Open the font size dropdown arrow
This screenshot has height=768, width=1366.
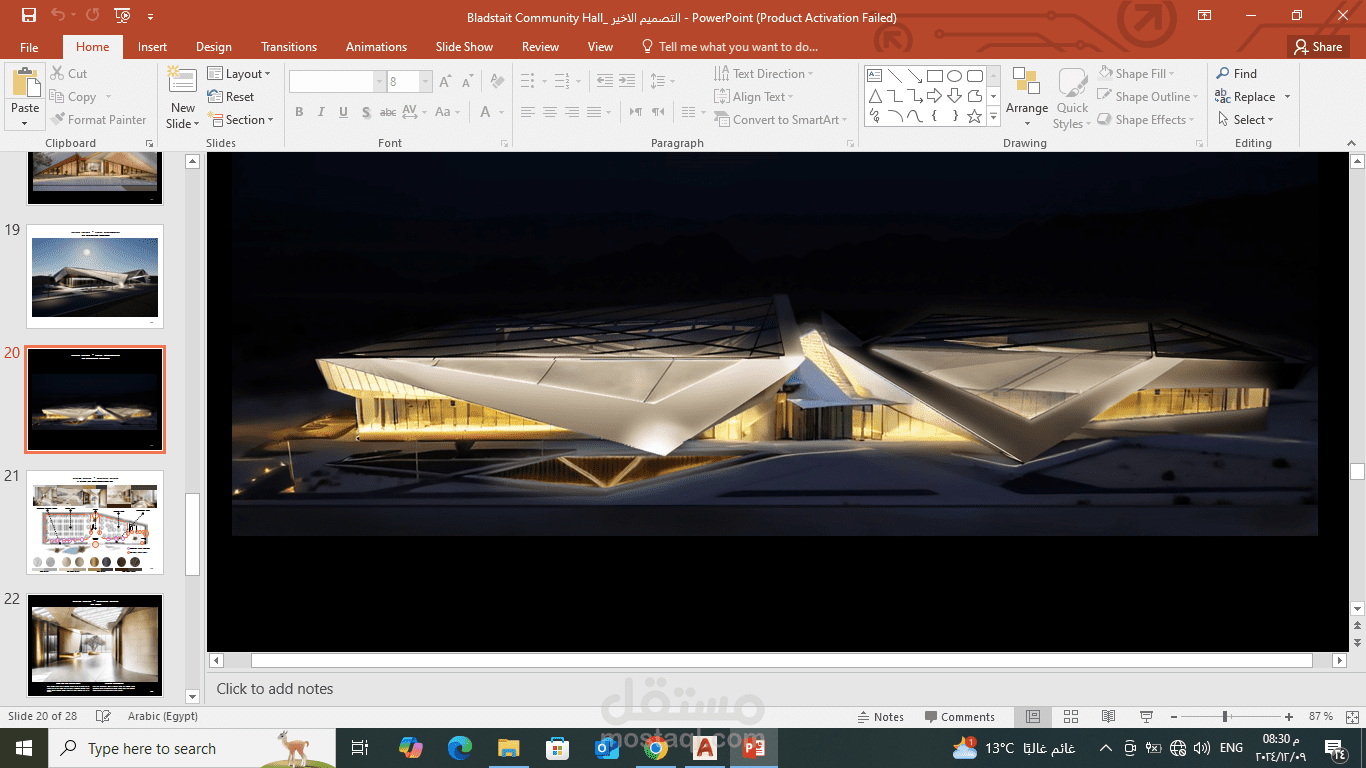(x=424, y=80)
